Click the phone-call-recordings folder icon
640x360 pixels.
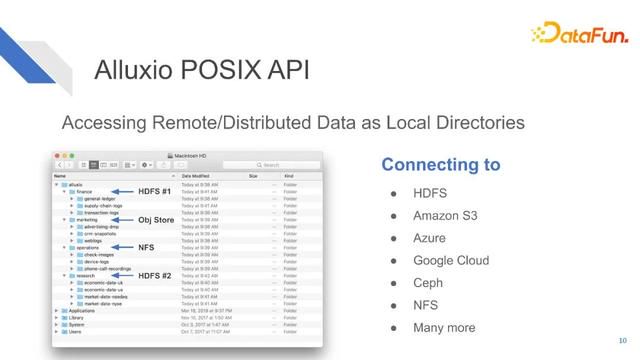point(80,269)
